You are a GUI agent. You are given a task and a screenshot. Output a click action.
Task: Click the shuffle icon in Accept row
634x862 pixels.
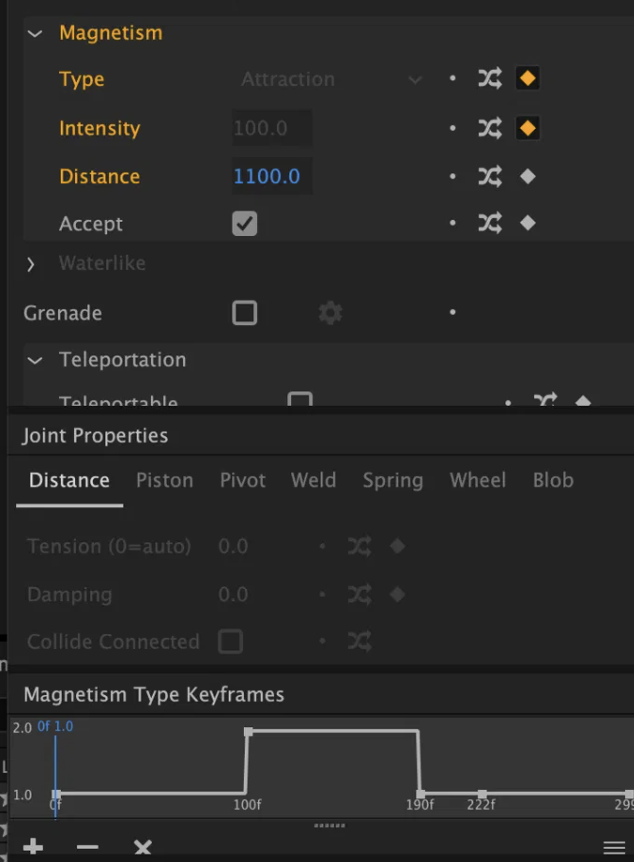[x=489, y=223]
